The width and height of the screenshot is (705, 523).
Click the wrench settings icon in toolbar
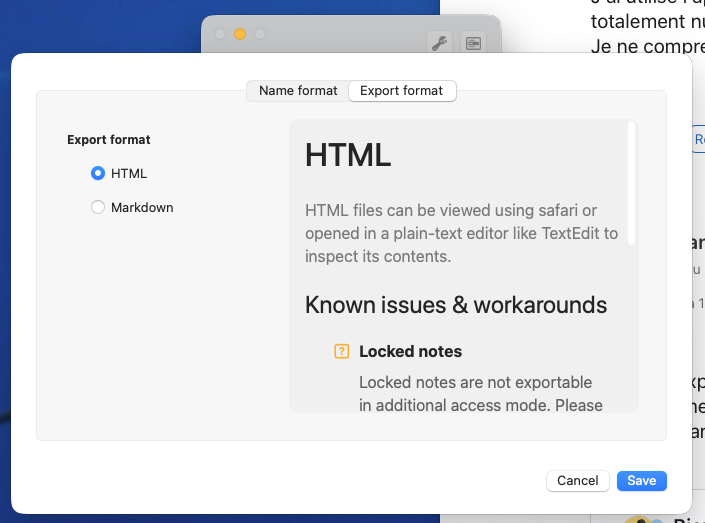tap(438, 42)
